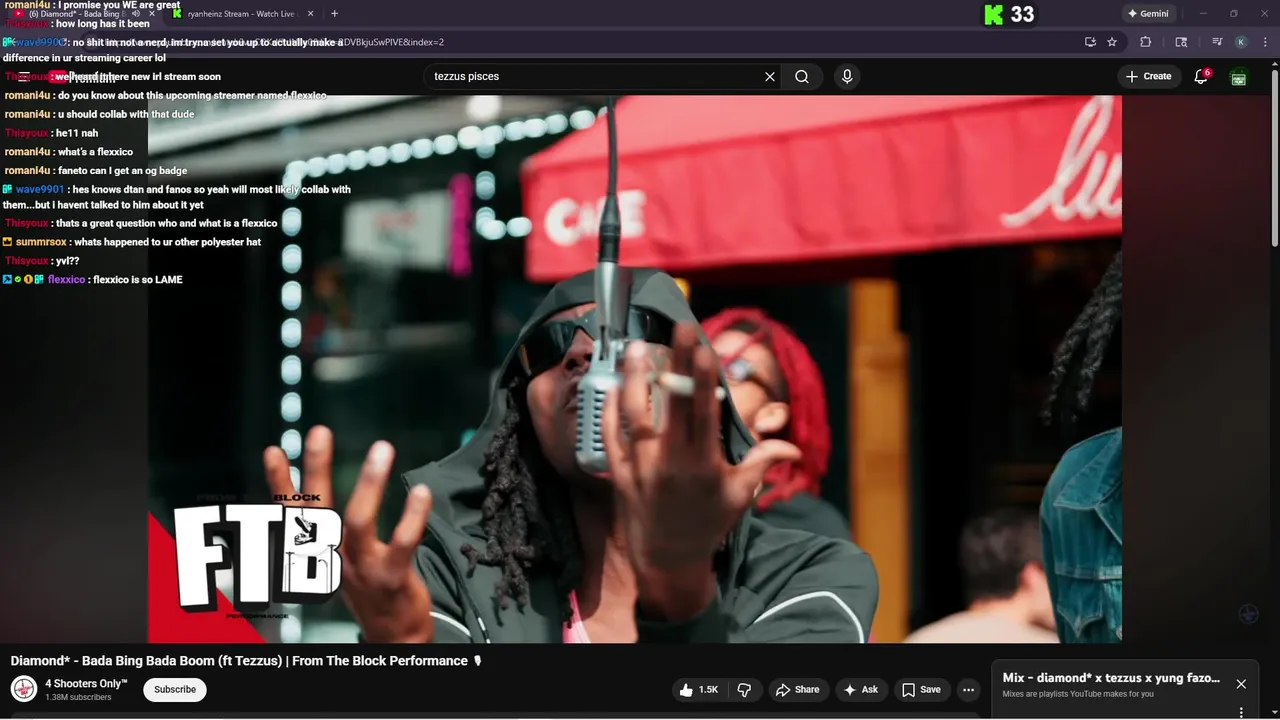1280x720 pixels.
Task: Like the video with 1.5K likes
Action: tap(698, 690)
